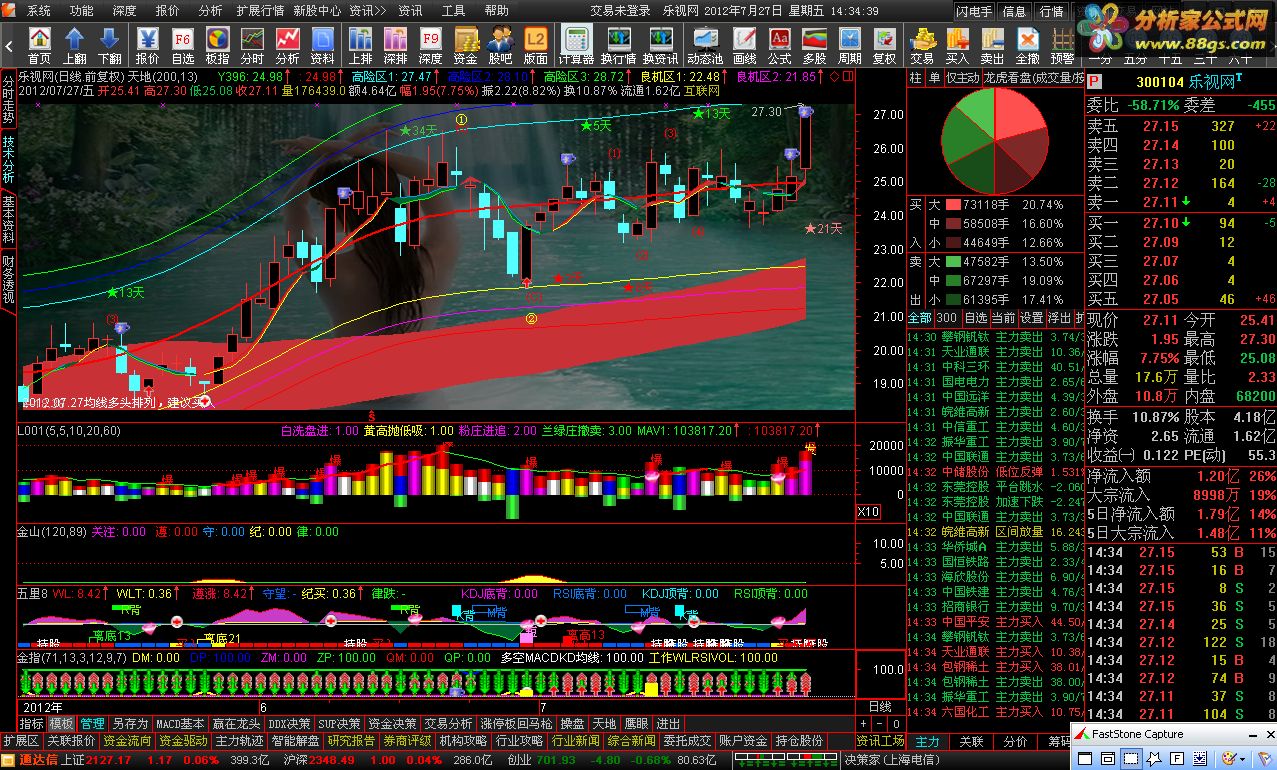Image resolution: width=1277 pixels, height=770 pixels.
Task: Open the 板指 sector index icon
Action: click(218, 44)
